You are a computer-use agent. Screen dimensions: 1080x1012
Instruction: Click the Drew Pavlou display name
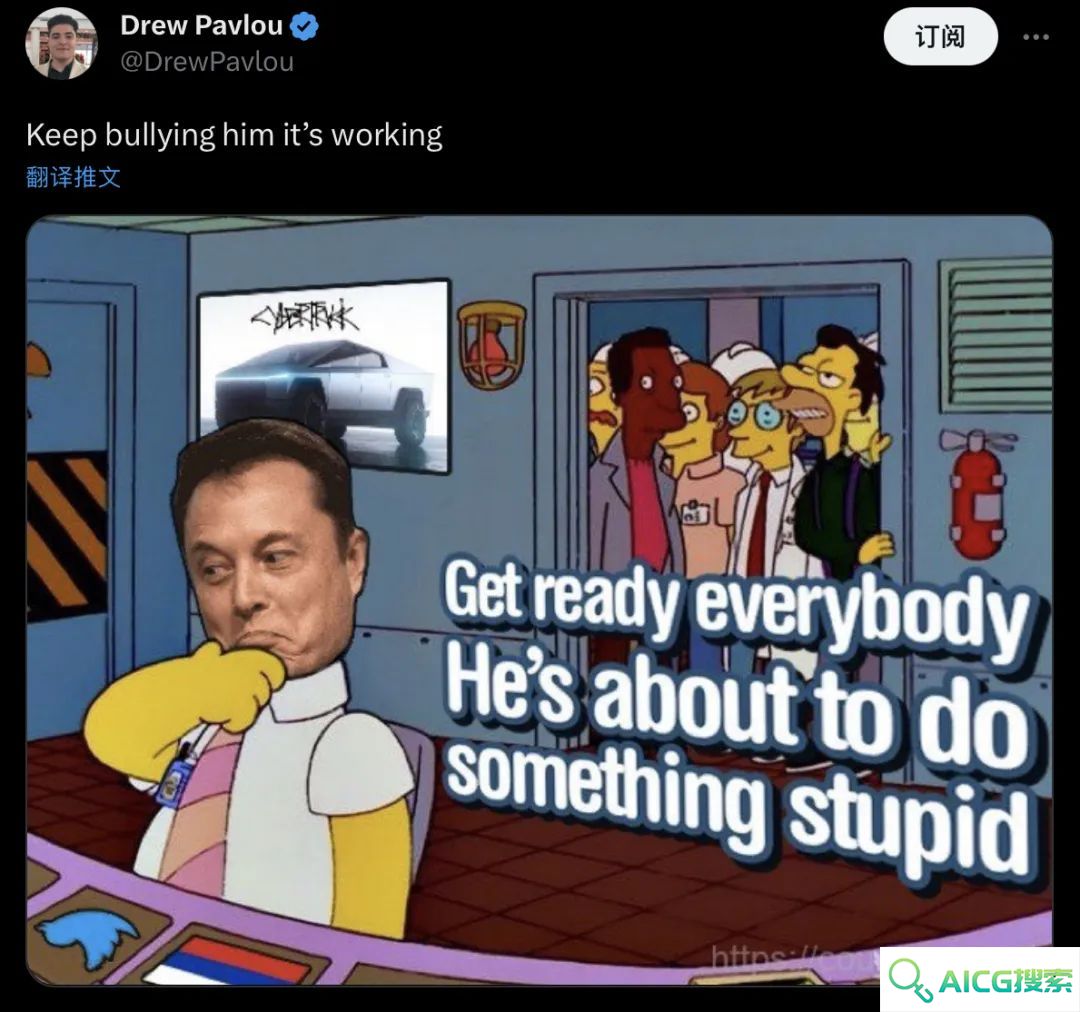(x=201, y=25)
